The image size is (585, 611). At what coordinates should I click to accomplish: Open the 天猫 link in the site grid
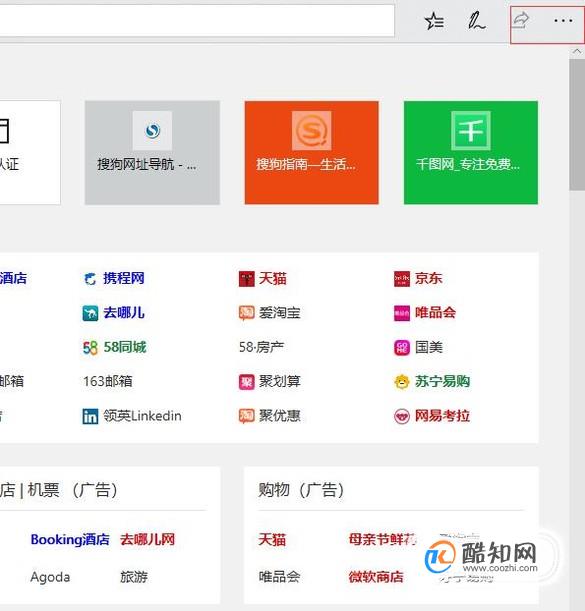(272, 279)
